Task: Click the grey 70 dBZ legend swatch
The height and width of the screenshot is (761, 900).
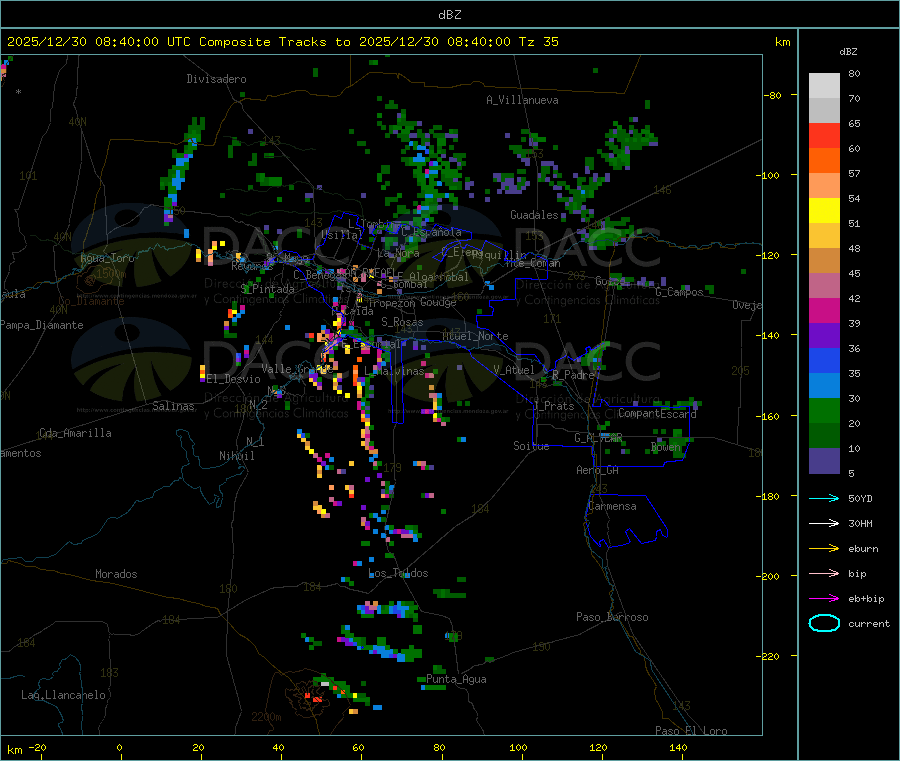Action: [824, 111]
